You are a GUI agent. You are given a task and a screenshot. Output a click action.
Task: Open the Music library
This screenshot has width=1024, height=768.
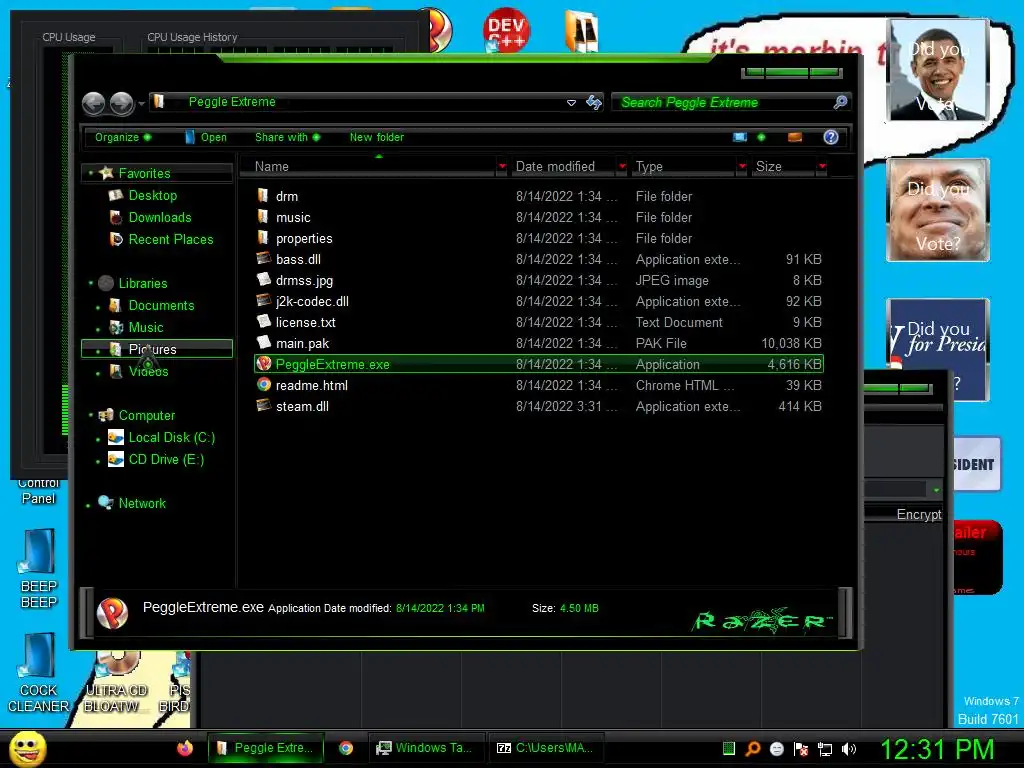coord(145,327)
